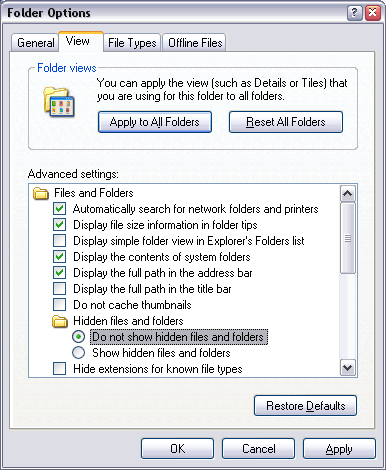Click Apply to All Folders button
This screenshot has width=386, height=470.
(x=155, y=122)
